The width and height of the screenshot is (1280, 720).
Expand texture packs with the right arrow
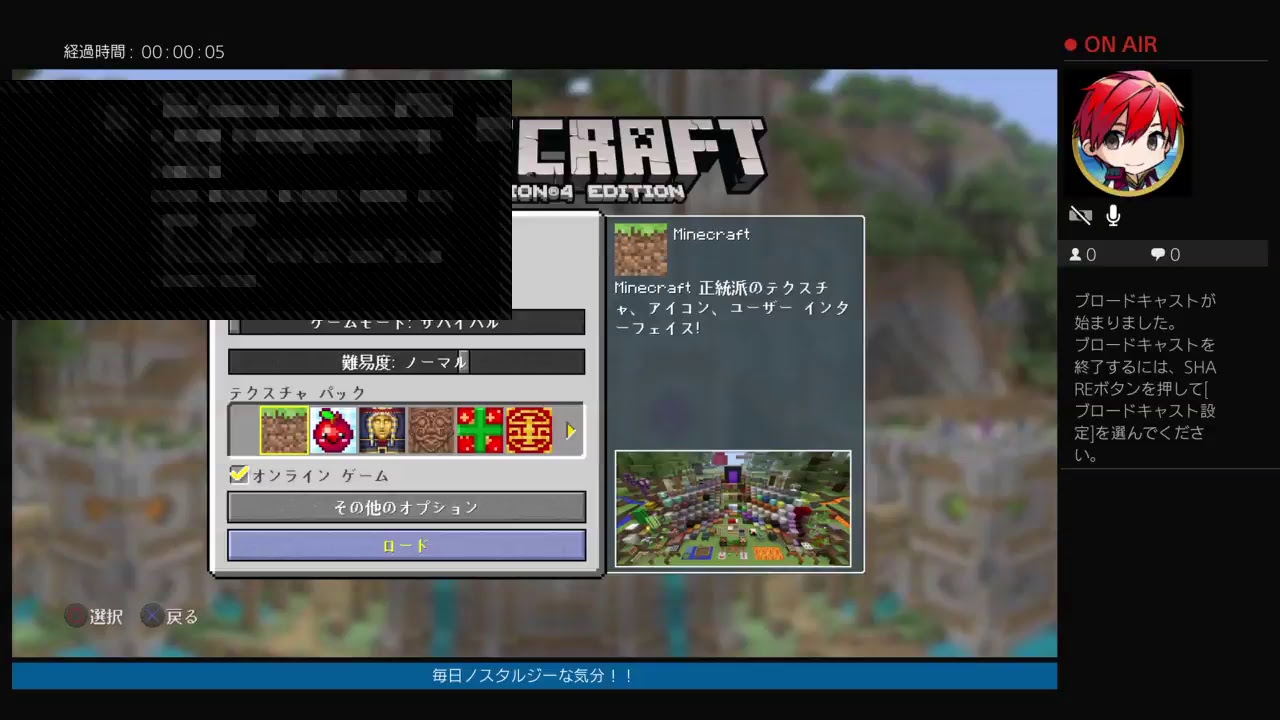click(571, 430)
